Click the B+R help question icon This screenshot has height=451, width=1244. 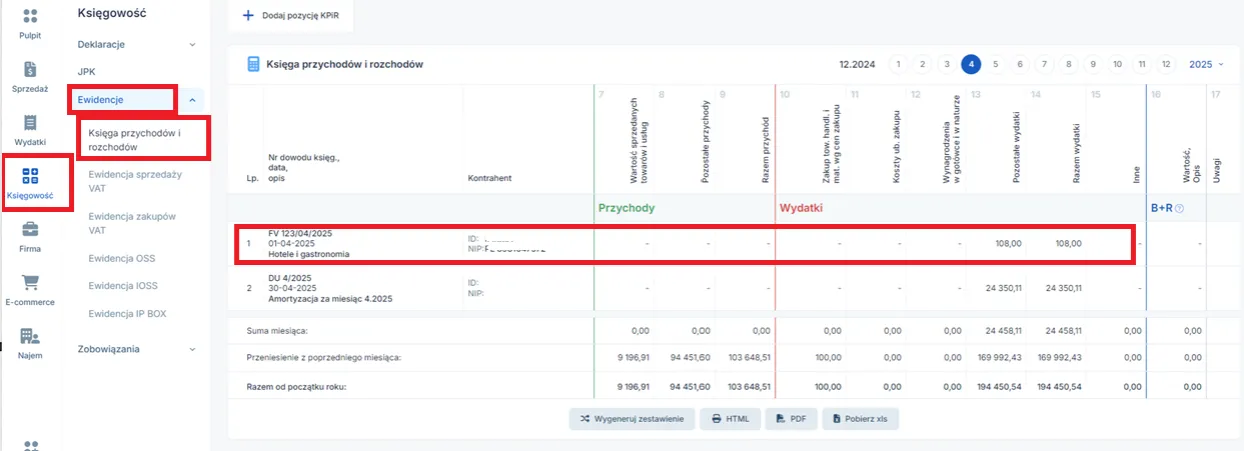1179,208
